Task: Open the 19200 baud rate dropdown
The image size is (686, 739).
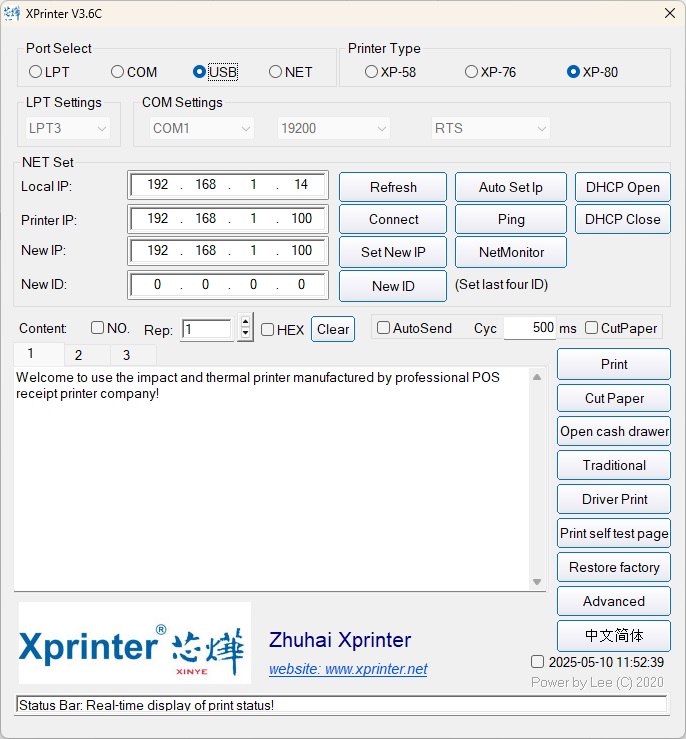Action: click(333, 128)
